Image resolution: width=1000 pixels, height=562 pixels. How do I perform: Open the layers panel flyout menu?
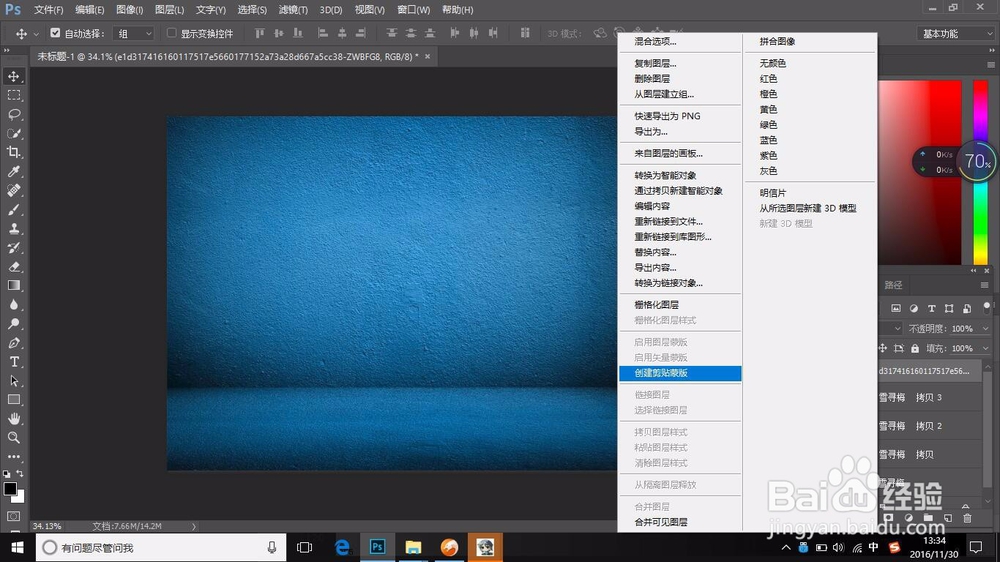click(985, 285)
